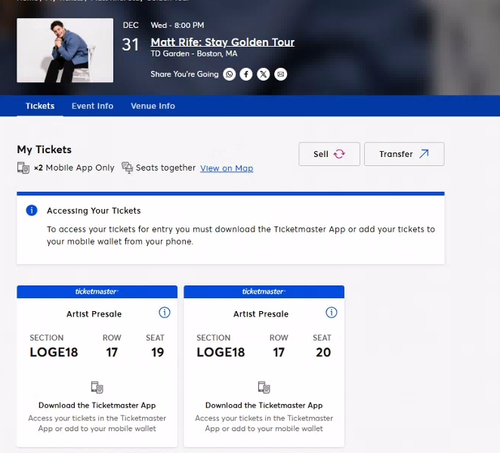Open the Venue Info tab
The width and height of the screenshot is (500, 453).
point(153,106)
